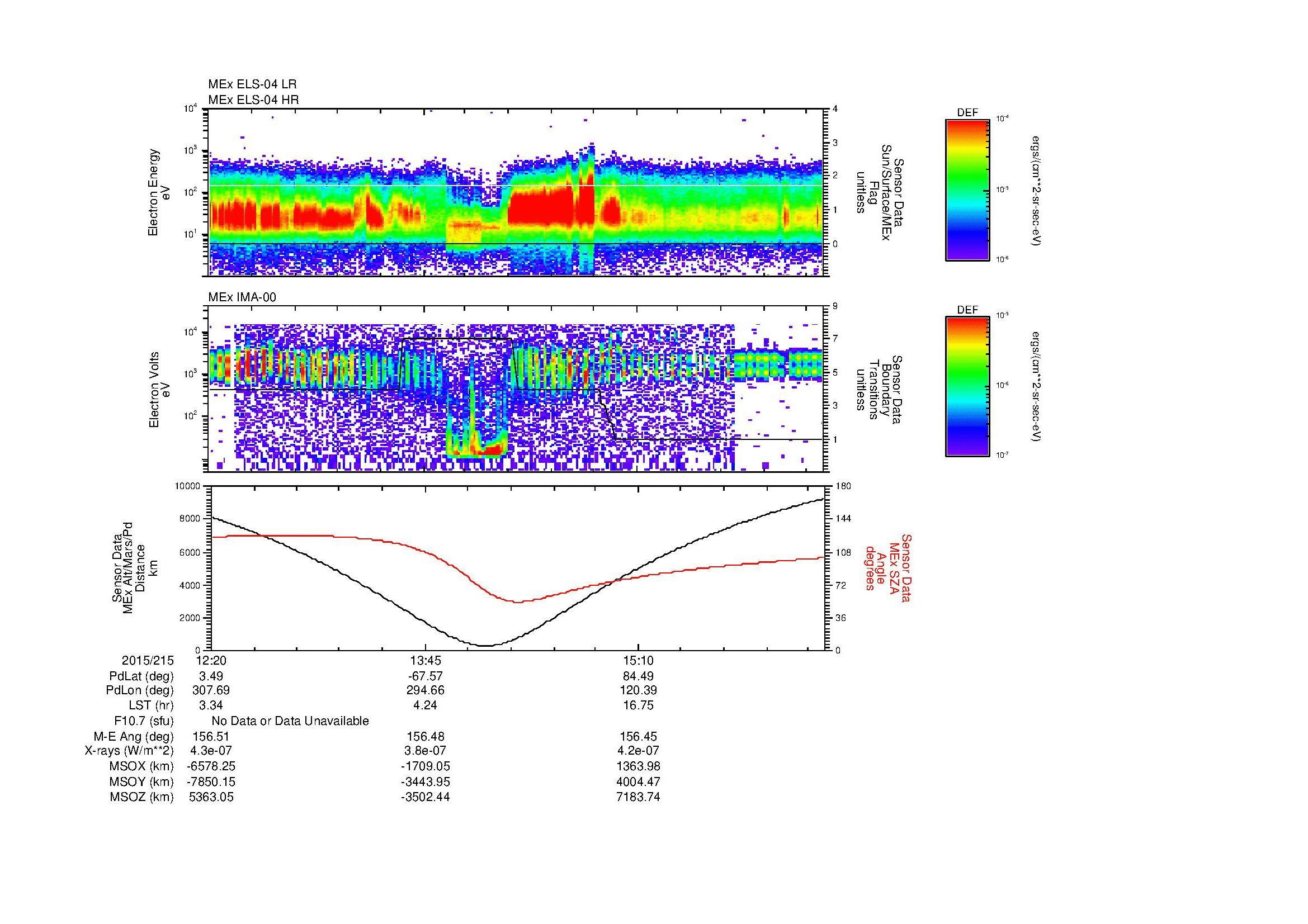The height and width of the screenshot is (924, 1308).
Task: Click PdLon value '294.66'
Action: tap(425, 690)
